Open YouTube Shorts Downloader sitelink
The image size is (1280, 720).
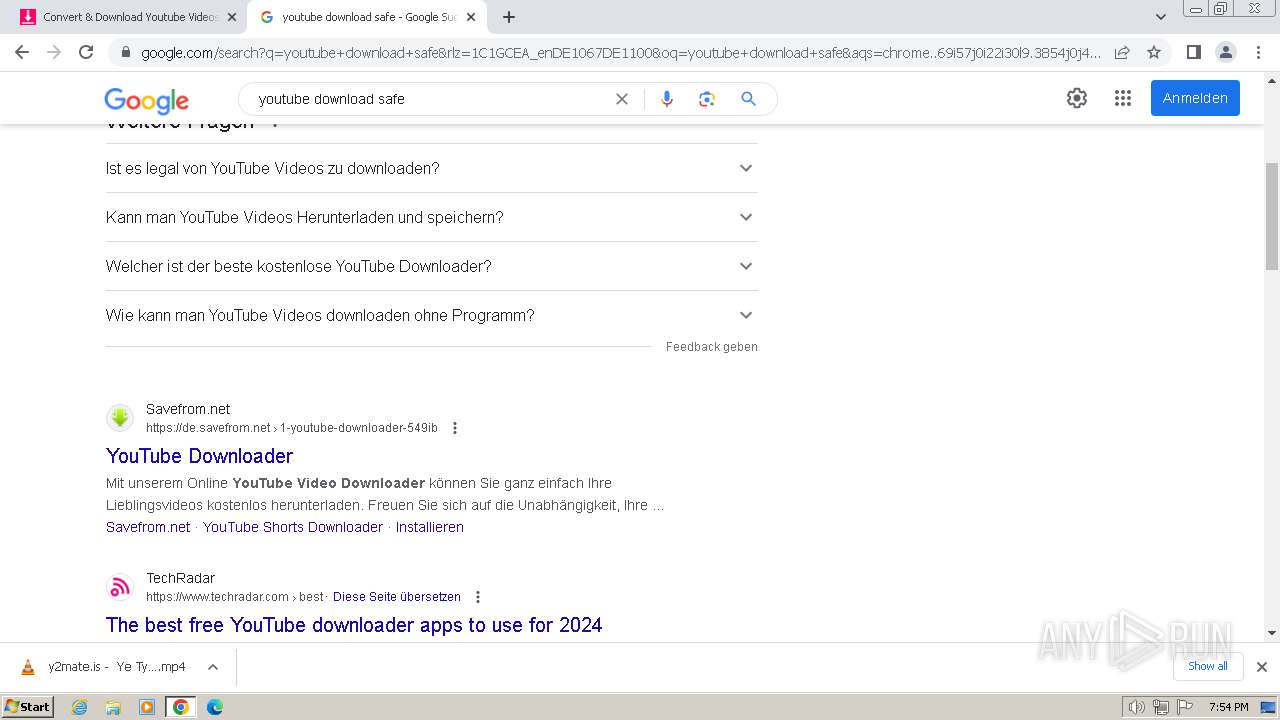[293, 527]
